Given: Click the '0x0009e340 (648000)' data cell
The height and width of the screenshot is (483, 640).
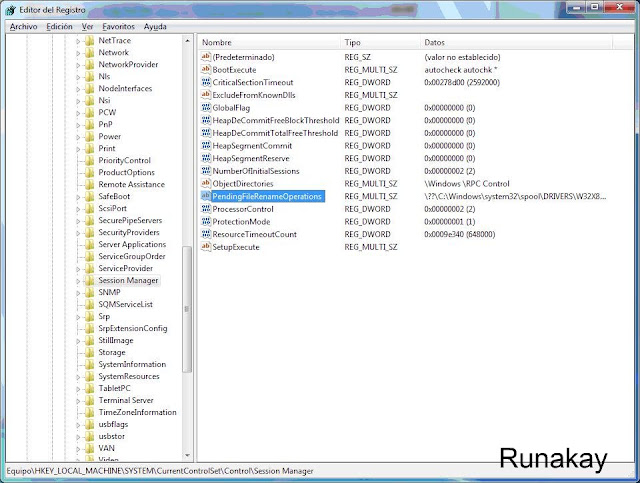Looking at the screenshot, I should (x=460, y=234).
